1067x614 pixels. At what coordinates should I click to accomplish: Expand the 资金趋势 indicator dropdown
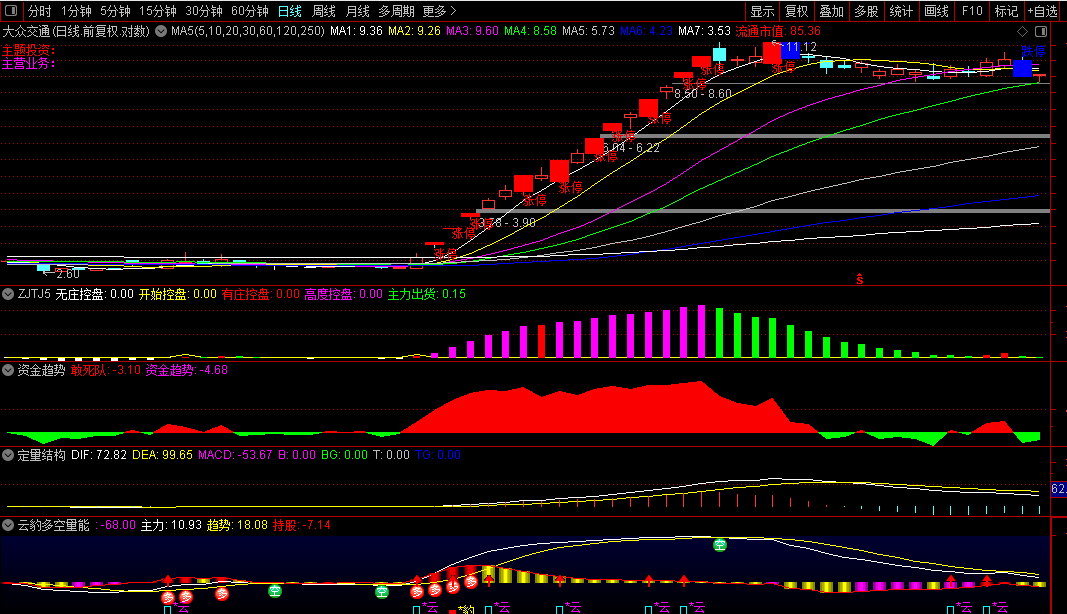pyautogui.click(x=8, y=370)
